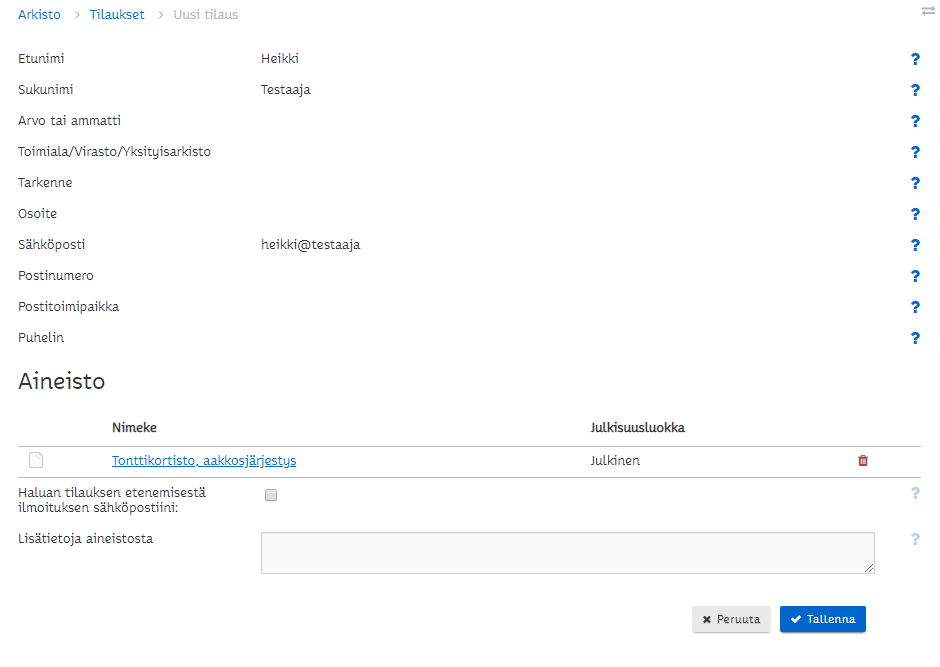Open help for Postinumero row
This screenshot has width=940, height=667.
(914, 276)
